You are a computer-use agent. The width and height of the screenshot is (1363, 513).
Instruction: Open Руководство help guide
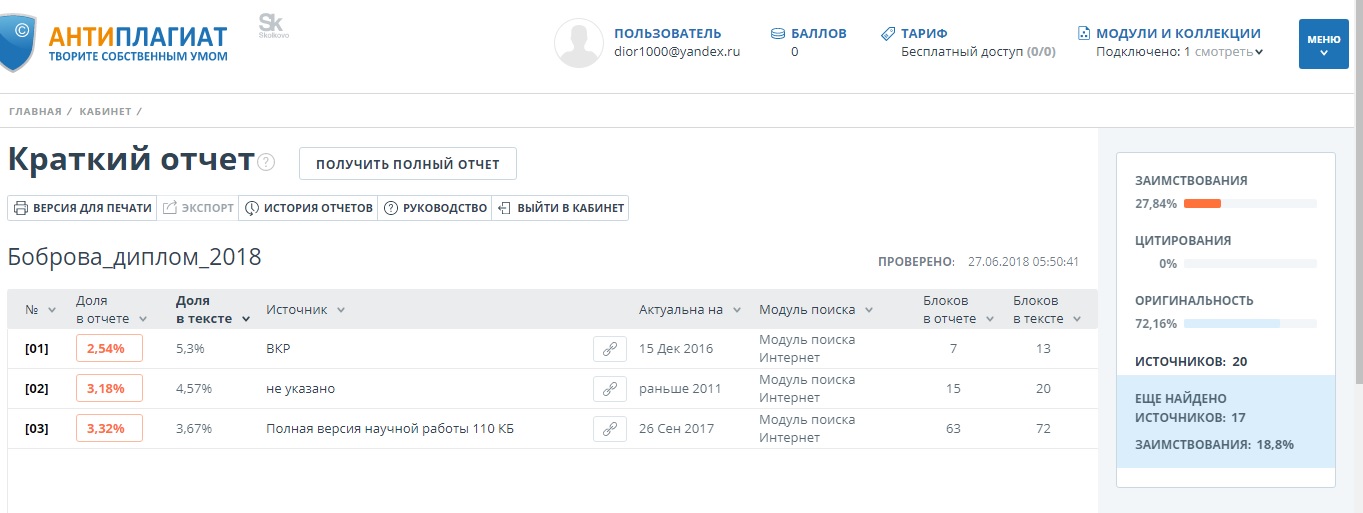click(435, 208)
